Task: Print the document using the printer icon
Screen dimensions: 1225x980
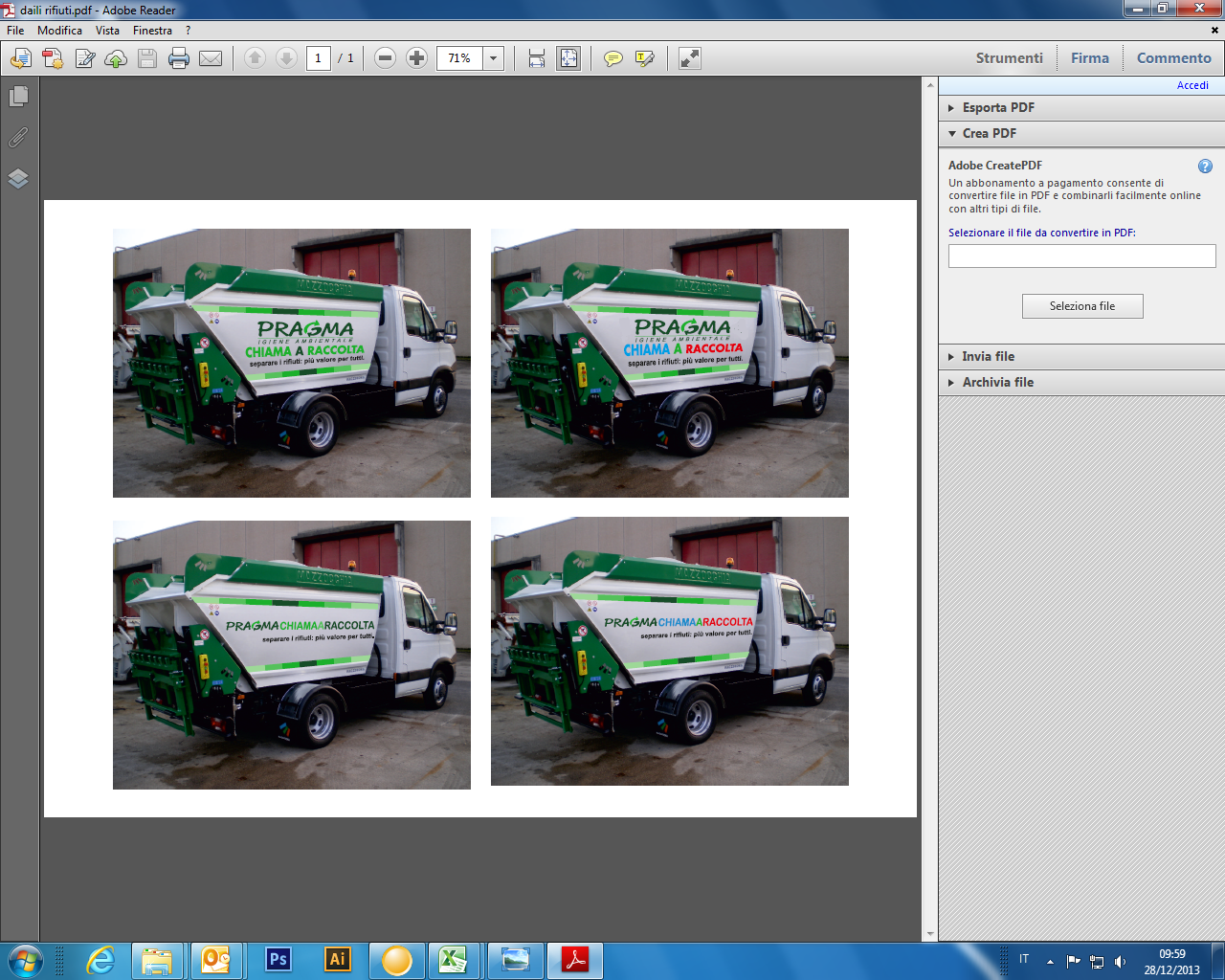Action: click(179, 59)
